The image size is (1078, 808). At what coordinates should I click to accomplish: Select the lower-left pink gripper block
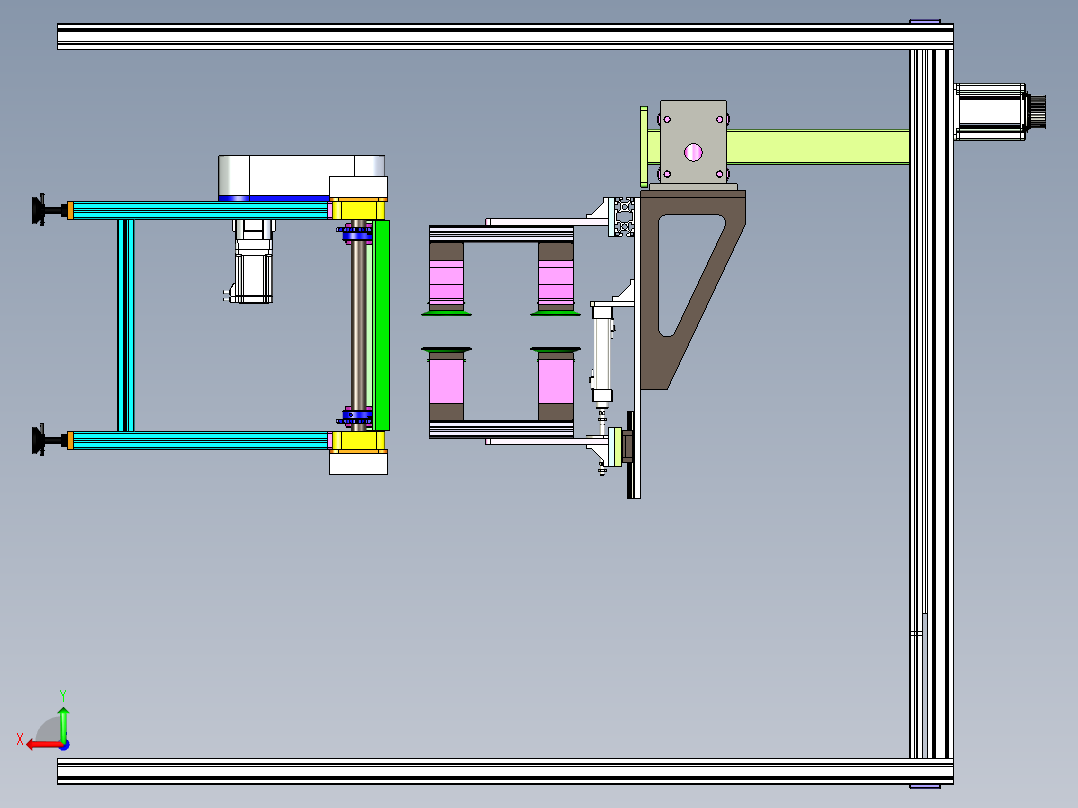point(446,382)
